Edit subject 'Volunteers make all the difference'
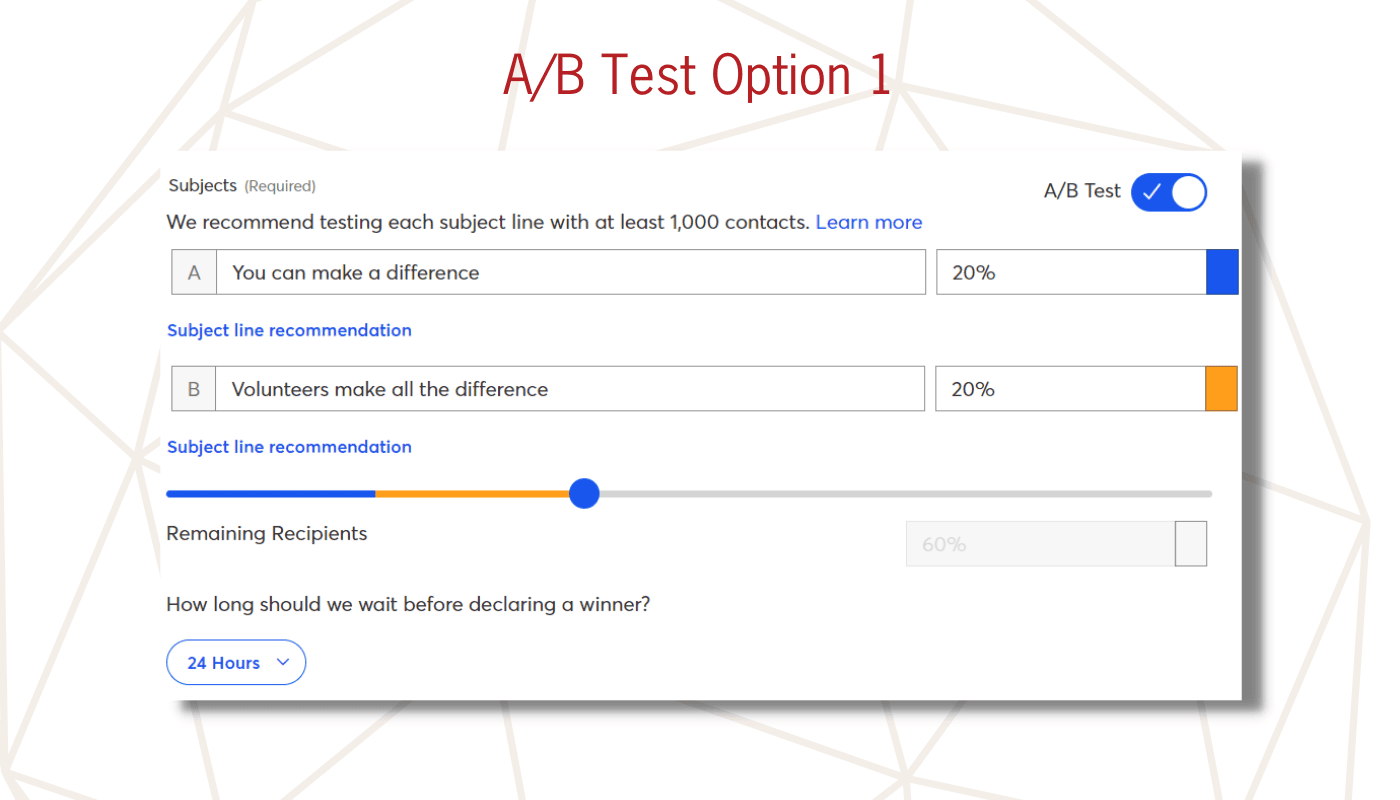This screenshot has width=1400, height=800. (x=570, y=389)
